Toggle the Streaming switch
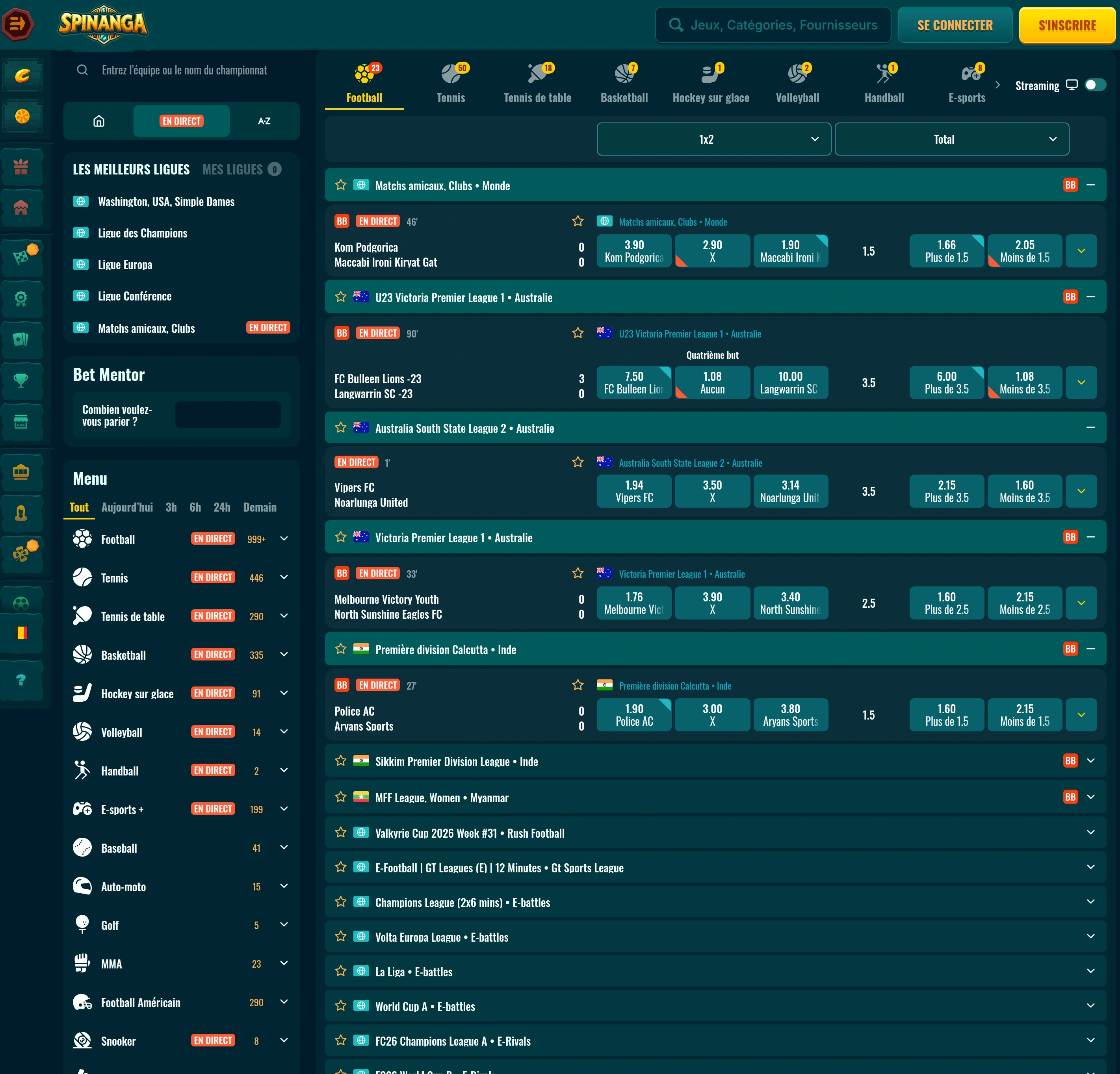 coord(1096,85)
